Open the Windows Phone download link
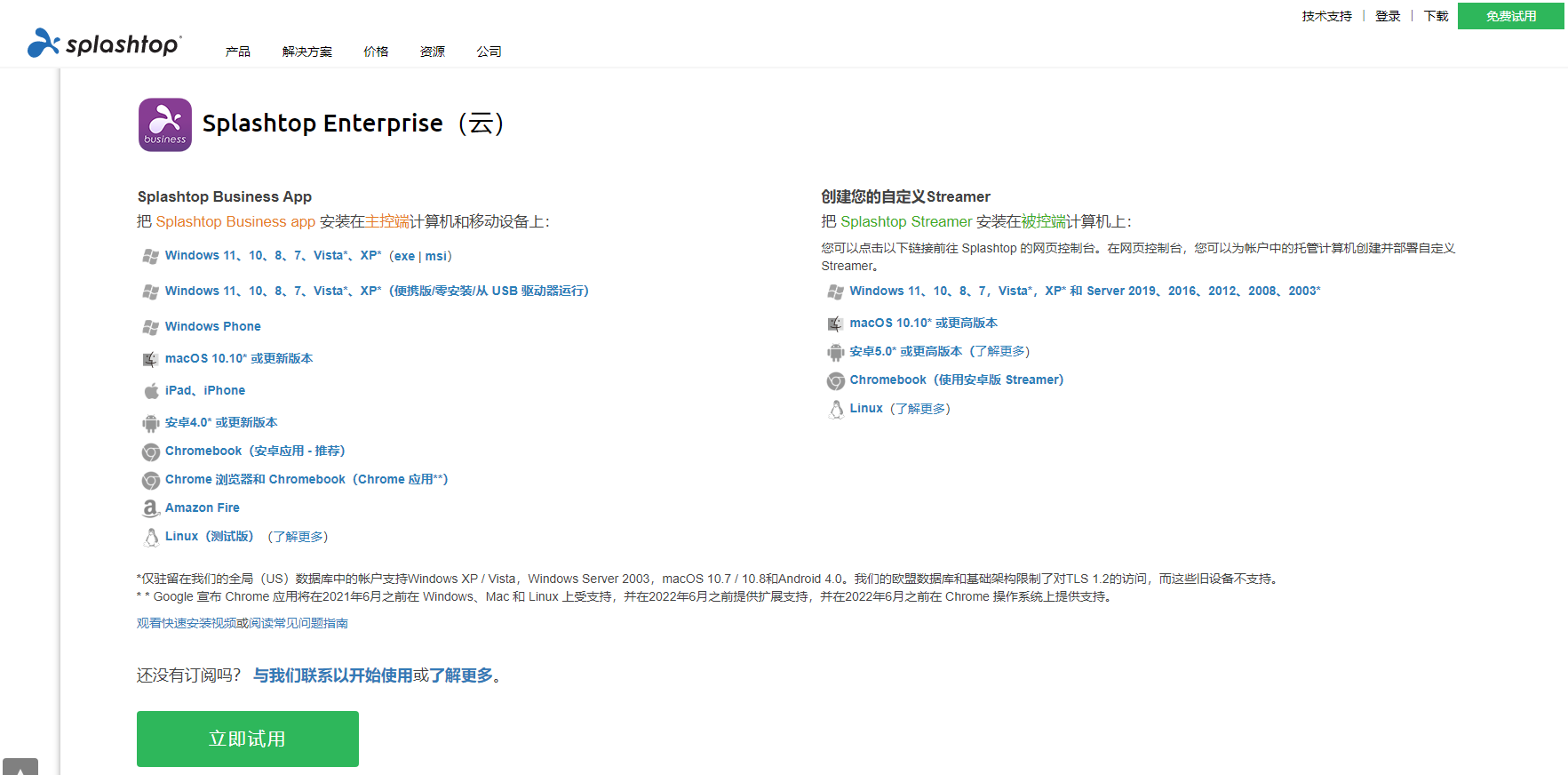 click(x=213, y=326)
